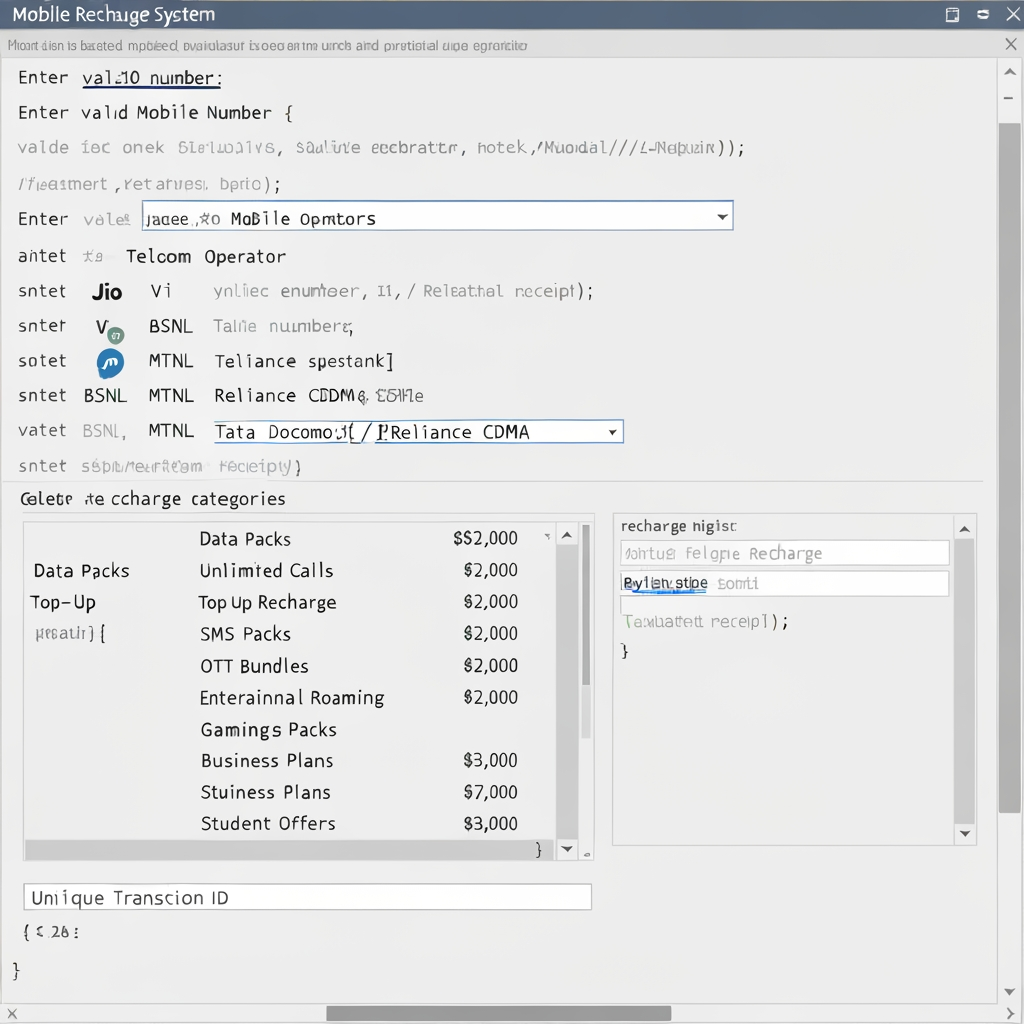The width and height of the screenshot is (1024, 1024).
Task: Select the Vodafone V logo icon
Action: pos(108,330)
